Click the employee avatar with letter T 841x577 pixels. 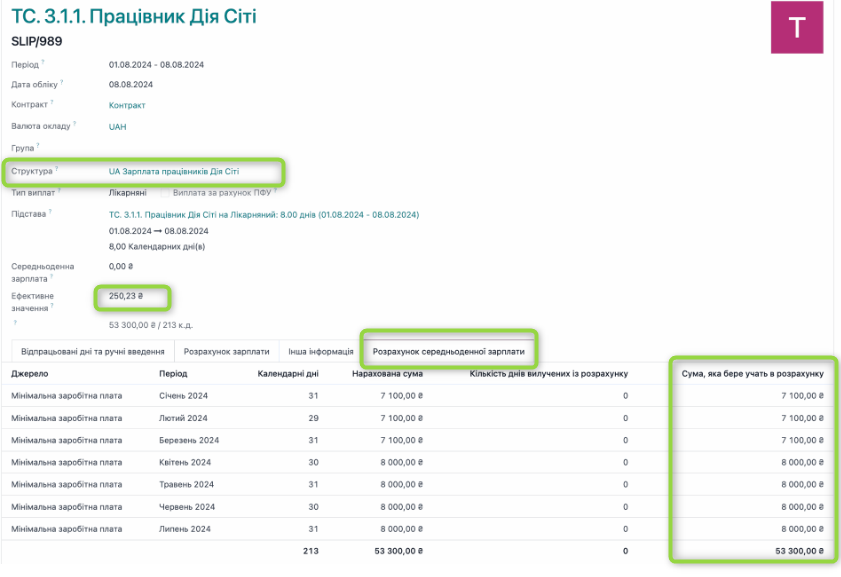(796, 27)
